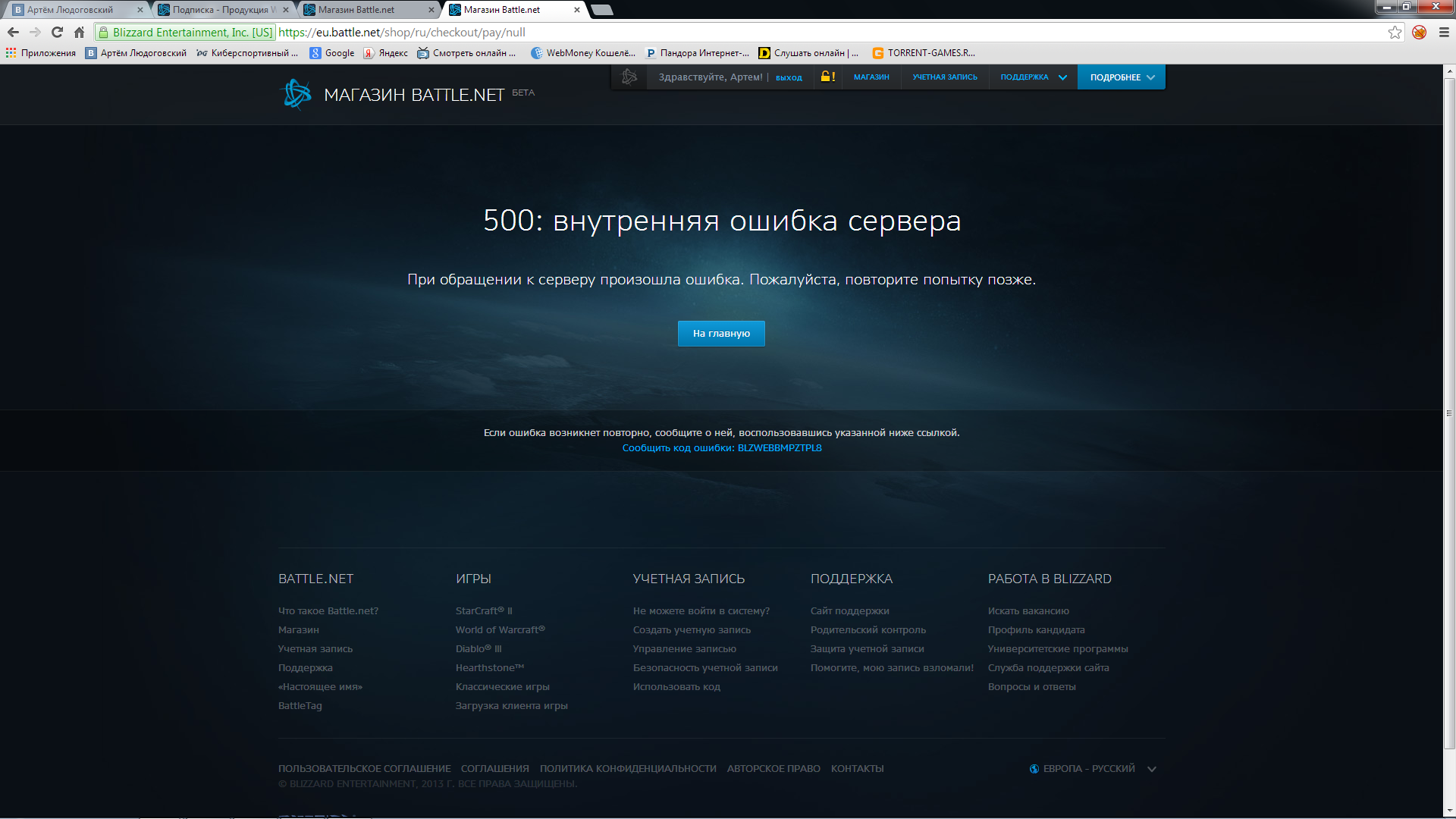Open a new browser tab
1456x819 pixels.
coord(602,10)
